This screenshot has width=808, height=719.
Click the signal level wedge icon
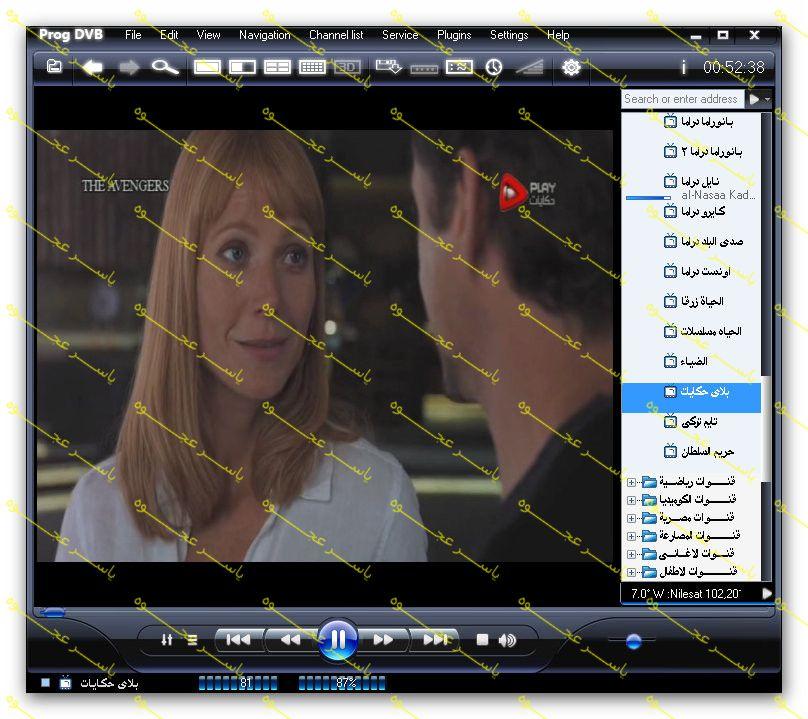[530, 67]
